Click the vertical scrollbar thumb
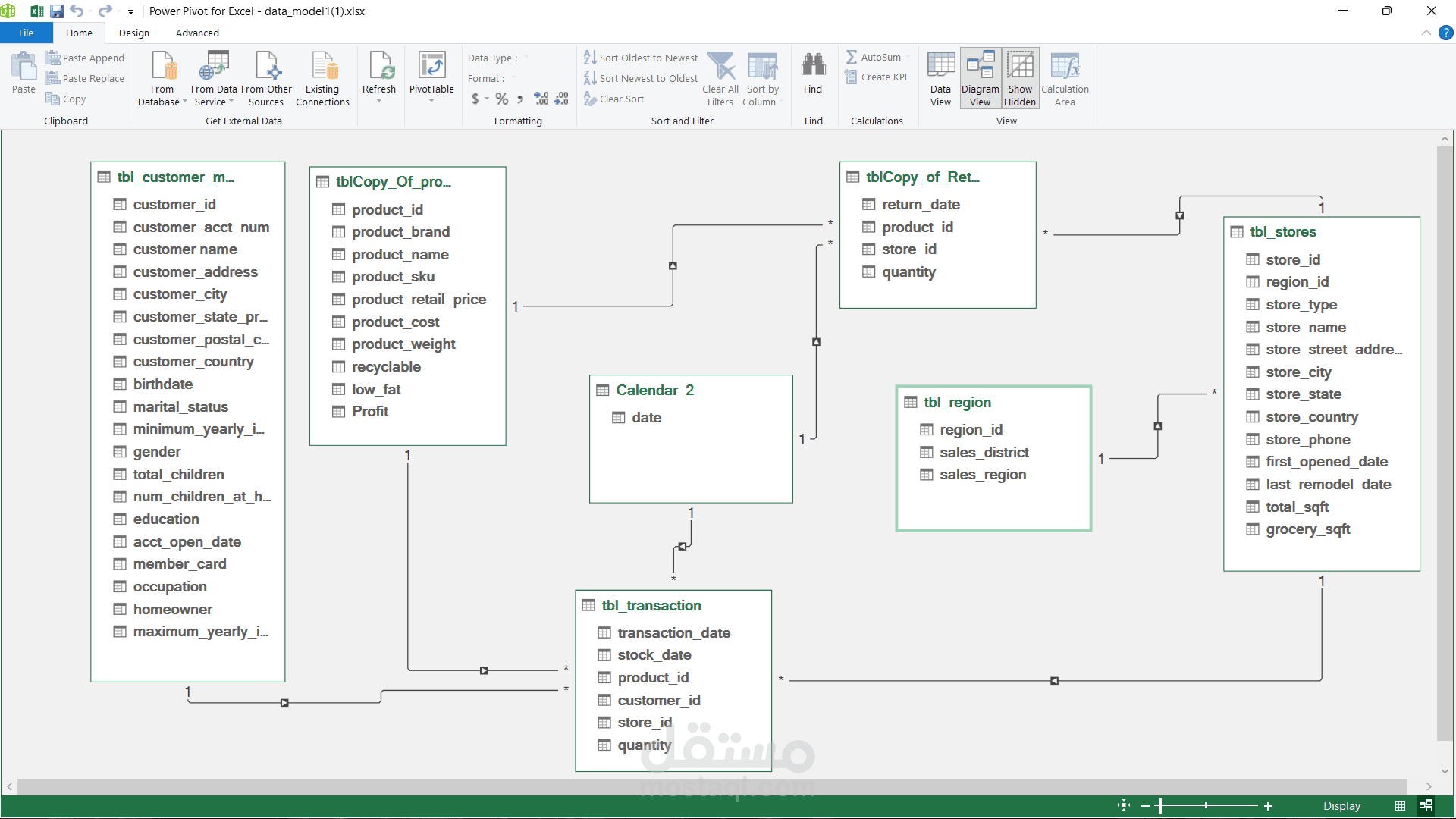 pyautogui.click(x=1445, y=444)
